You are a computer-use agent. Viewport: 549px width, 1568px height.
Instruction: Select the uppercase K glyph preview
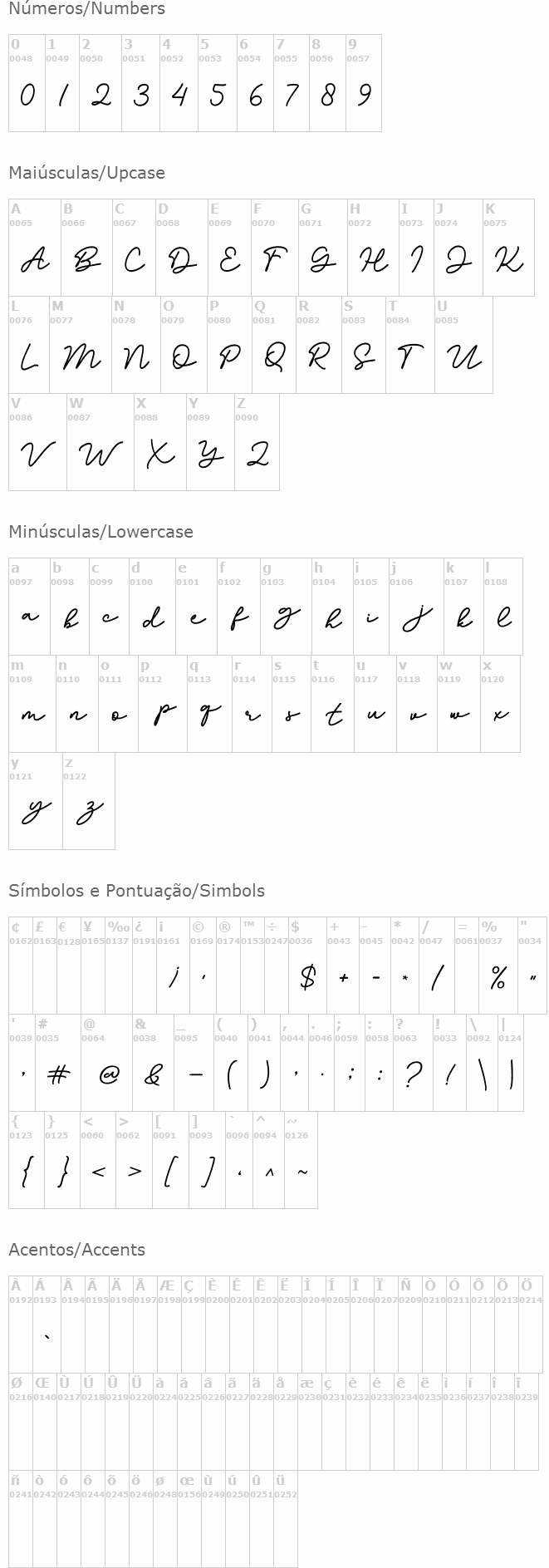point(508,262)
